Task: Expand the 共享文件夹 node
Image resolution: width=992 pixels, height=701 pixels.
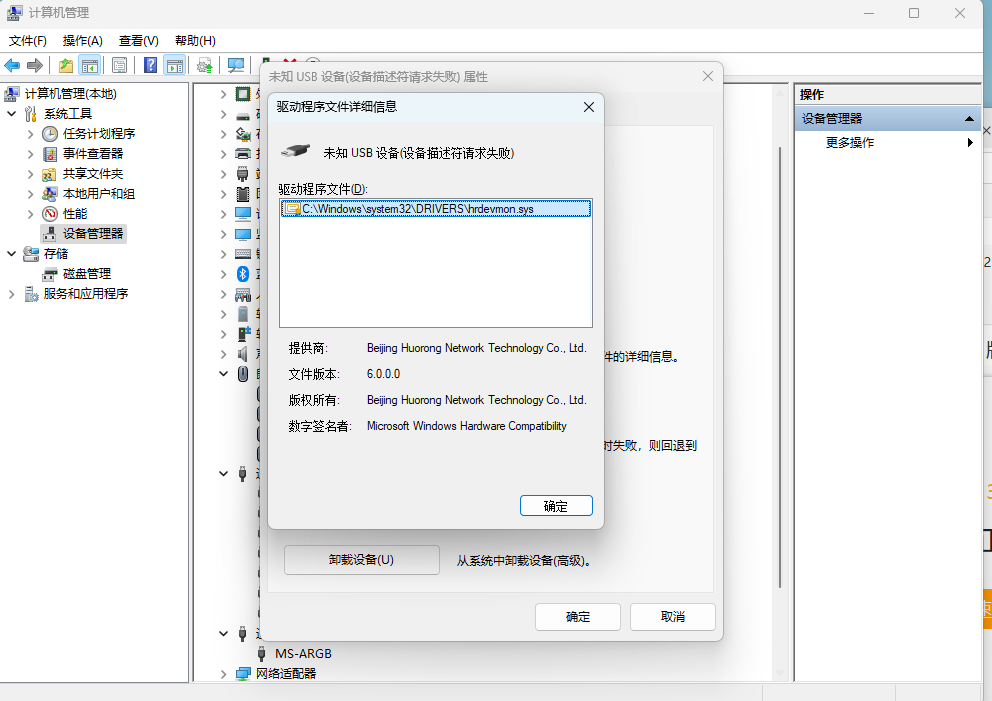Action: coord(31,174)
